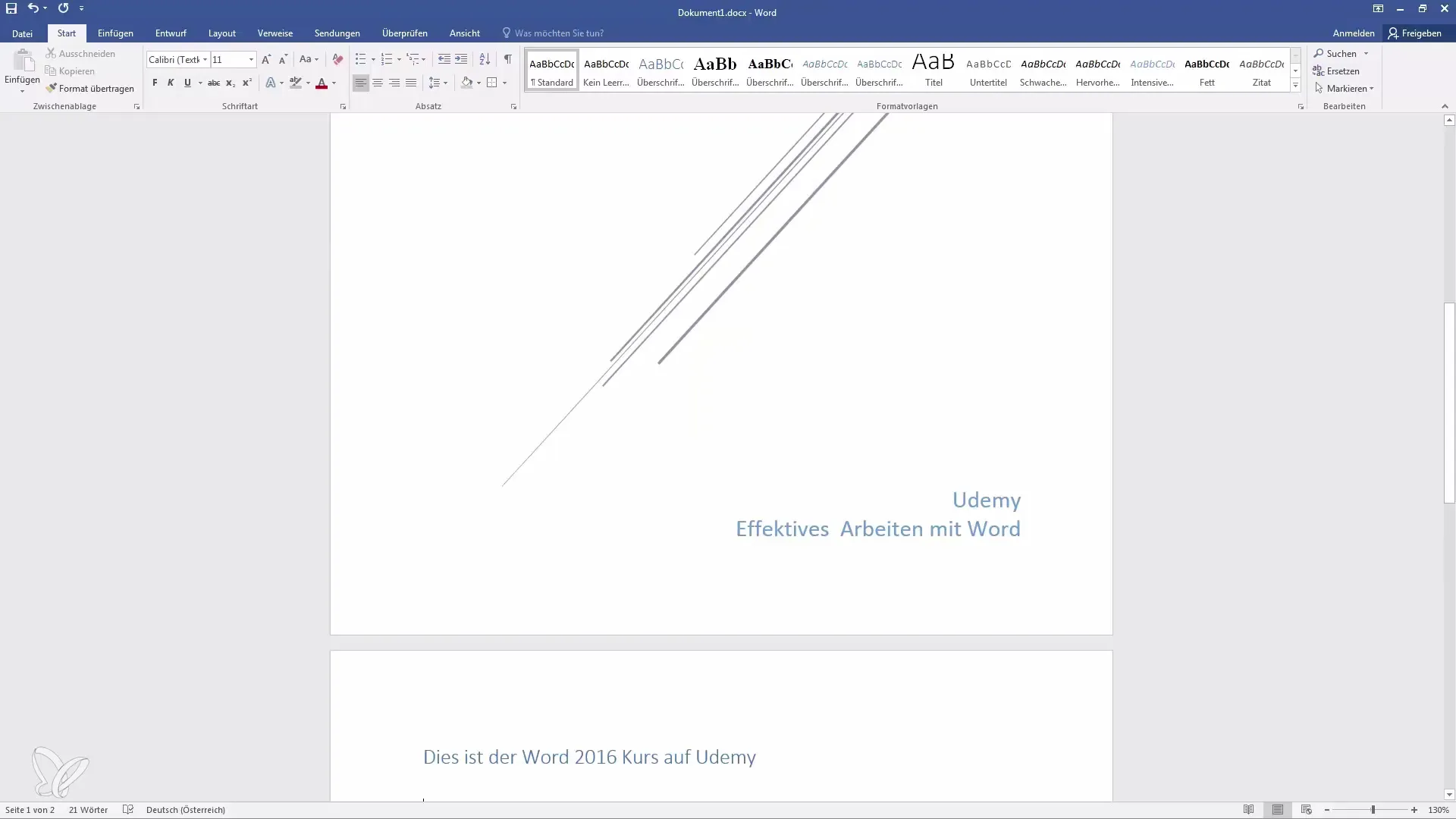Toggle paragraph marks display
The image size is (1456, 819).
[508, 59]
